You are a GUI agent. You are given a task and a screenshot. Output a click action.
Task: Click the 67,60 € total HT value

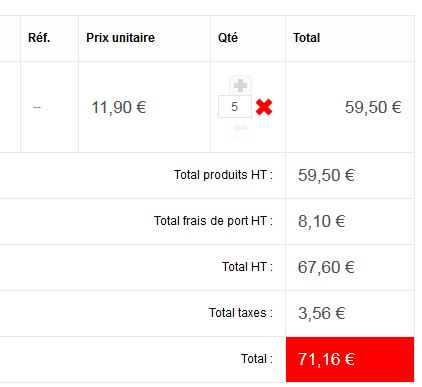(x=326, y=267)
